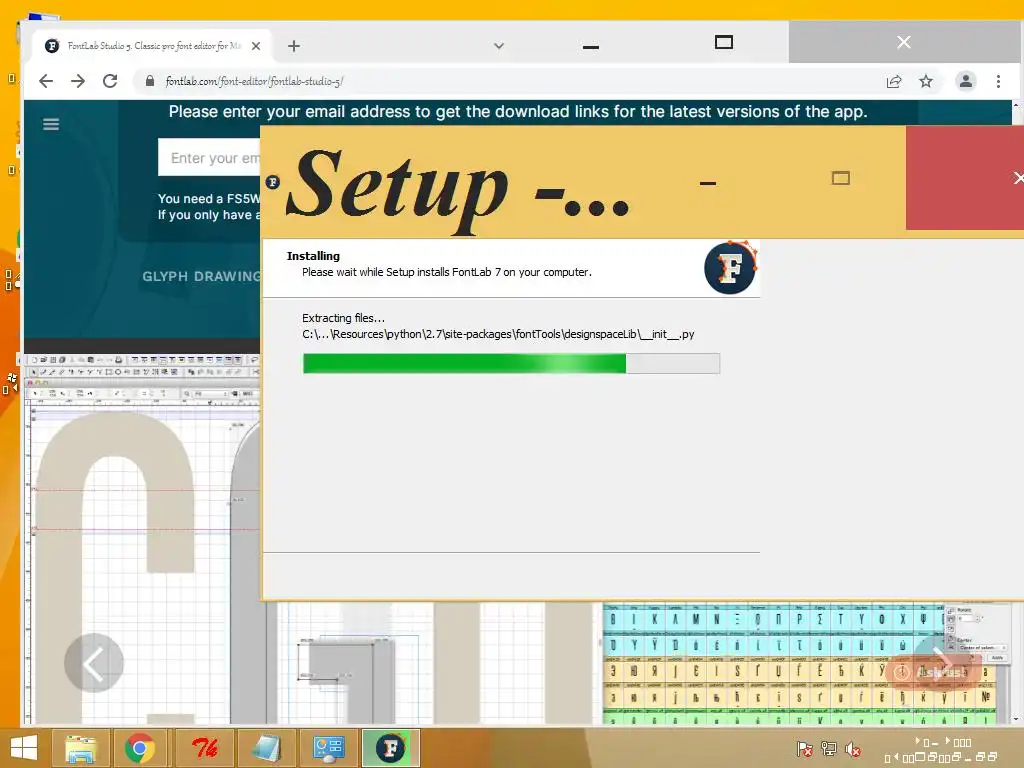
Task: Minimize the Setup installer window
Action: click(708, 183)
